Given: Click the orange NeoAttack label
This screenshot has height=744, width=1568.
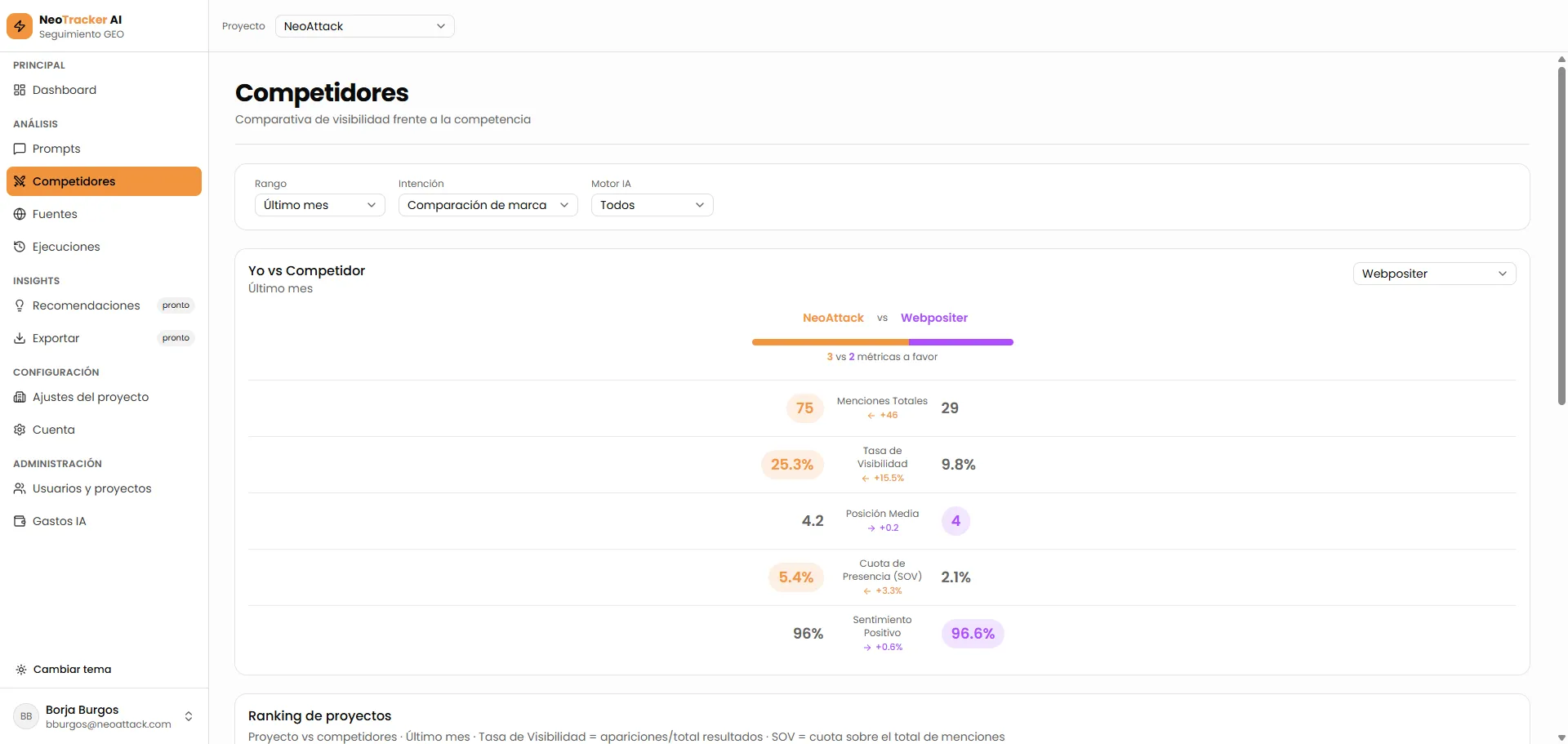Looking at the screenshot, I should 833,318.
